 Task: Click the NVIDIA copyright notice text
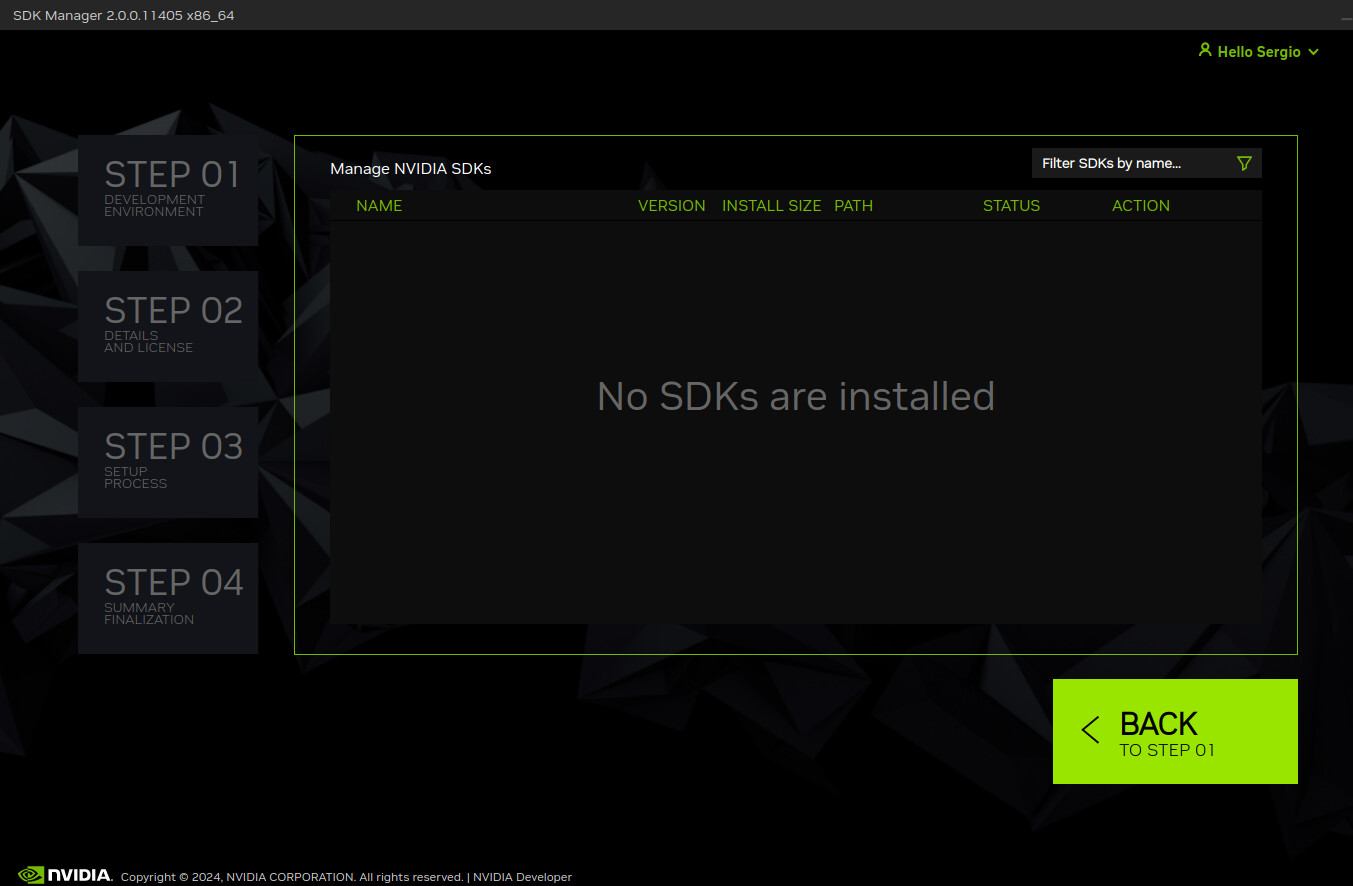point(292,877)
